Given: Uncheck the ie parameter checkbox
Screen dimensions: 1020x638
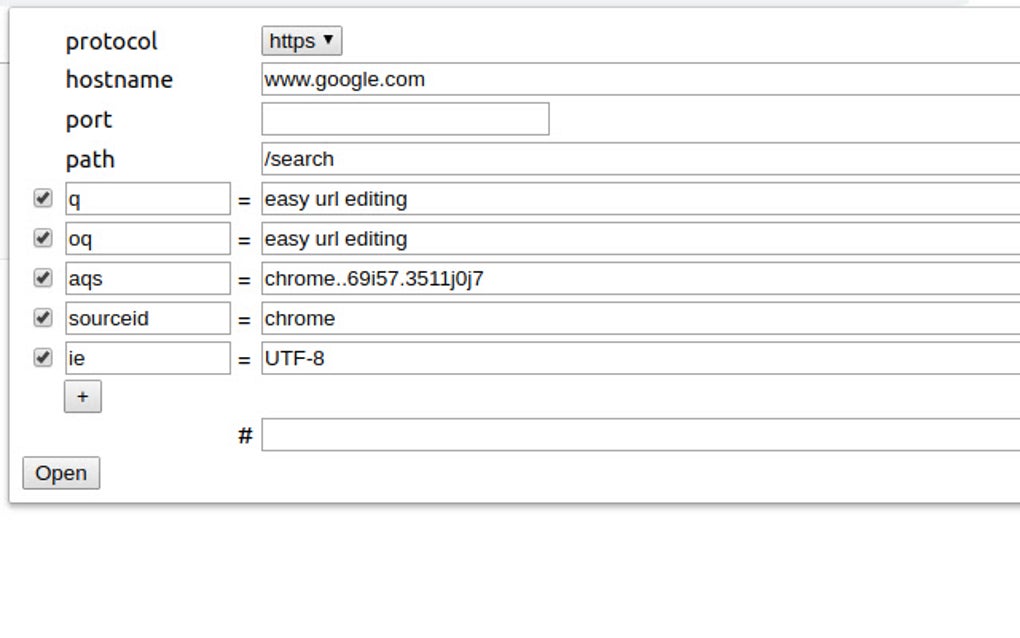Looking at the screenshot, I should 40,357.
